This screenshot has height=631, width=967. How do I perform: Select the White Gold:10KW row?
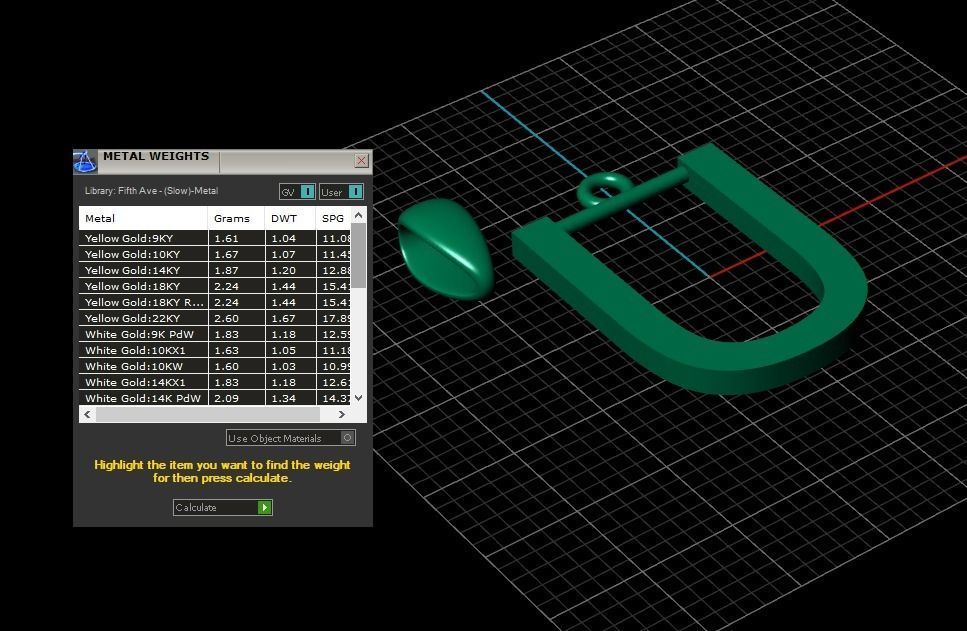[215, 366]
